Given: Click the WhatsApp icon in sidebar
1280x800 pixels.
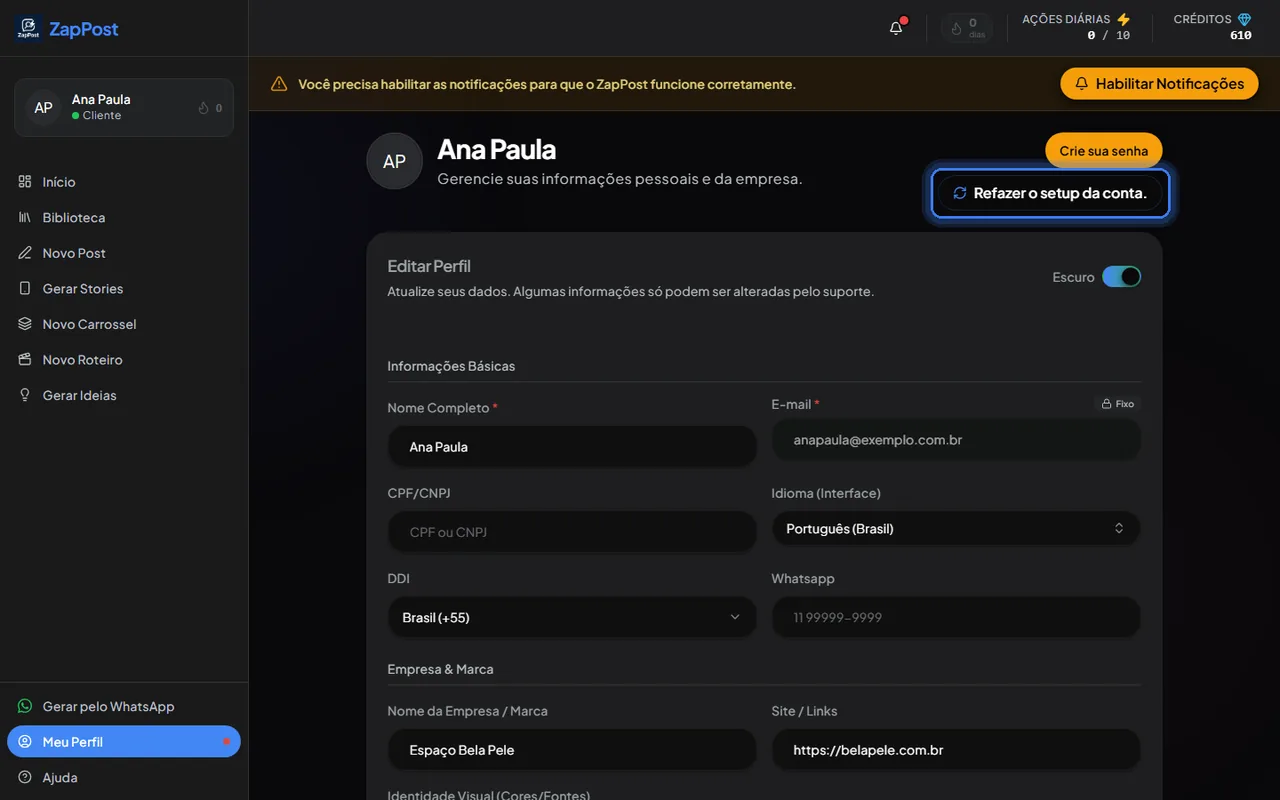Looking at the screenshot, I should (25, 706).
